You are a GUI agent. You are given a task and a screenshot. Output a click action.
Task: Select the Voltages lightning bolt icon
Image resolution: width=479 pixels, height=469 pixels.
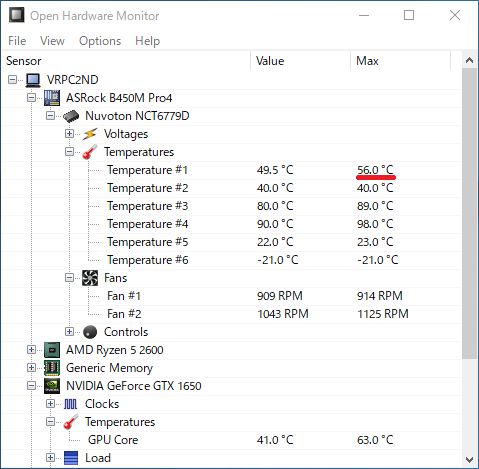pyautogui.click(x=90, y=134)
